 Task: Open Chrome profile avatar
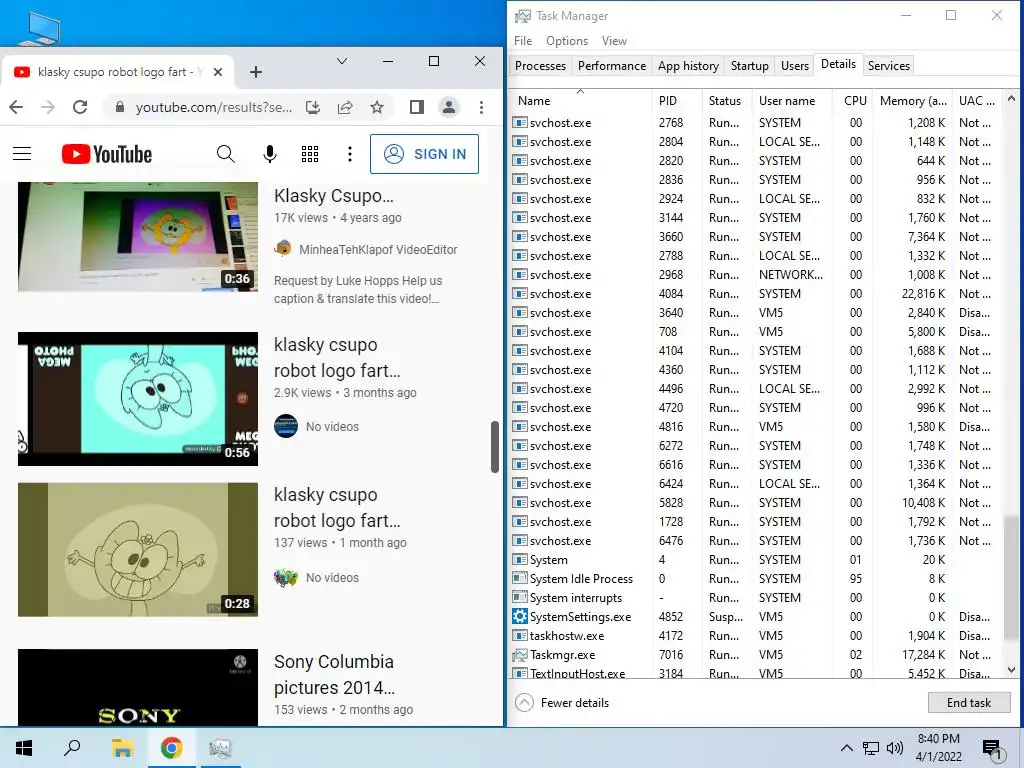click(449, 107)
